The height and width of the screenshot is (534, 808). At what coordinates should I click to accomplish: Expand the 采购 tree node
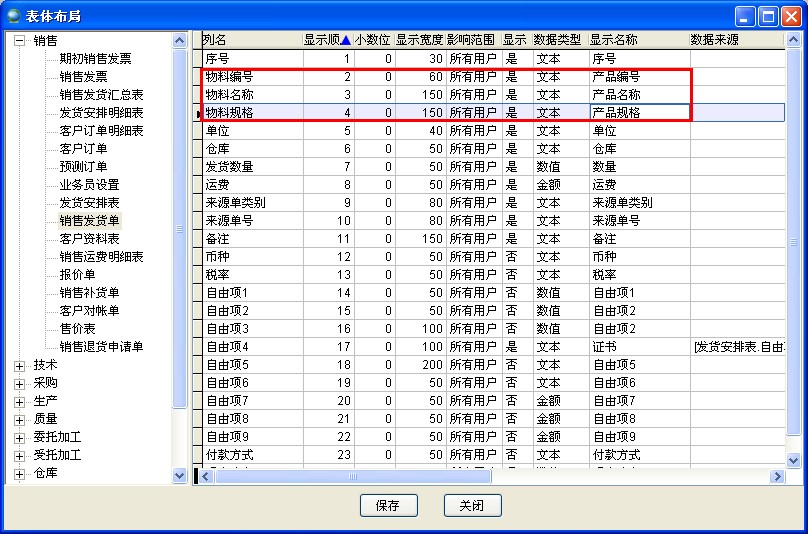(x=19, y=384)
